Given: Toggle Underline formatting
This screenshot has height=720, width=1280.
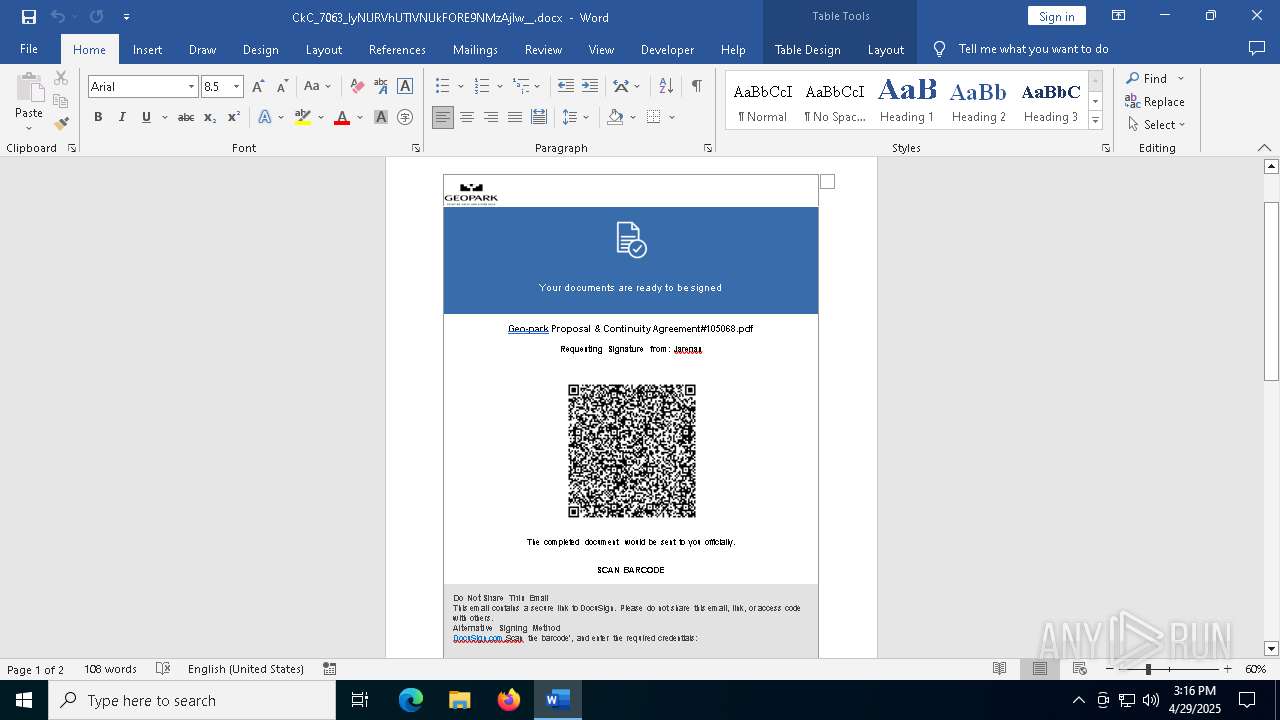Looking at the screenshot, I should tap(146, 117).
